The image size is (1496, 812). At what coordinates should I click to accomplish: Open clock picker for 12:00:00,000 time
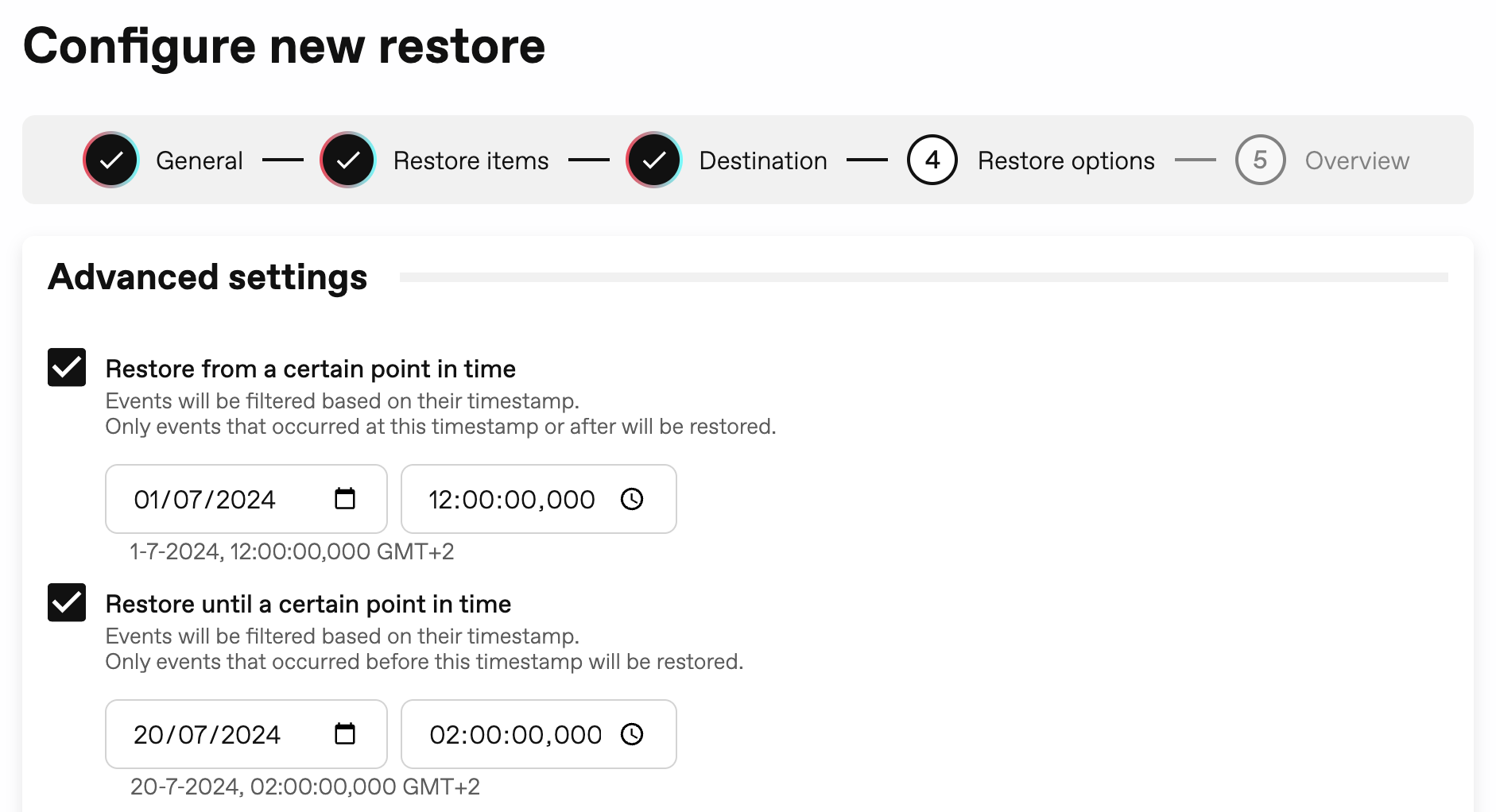point(632,499)
